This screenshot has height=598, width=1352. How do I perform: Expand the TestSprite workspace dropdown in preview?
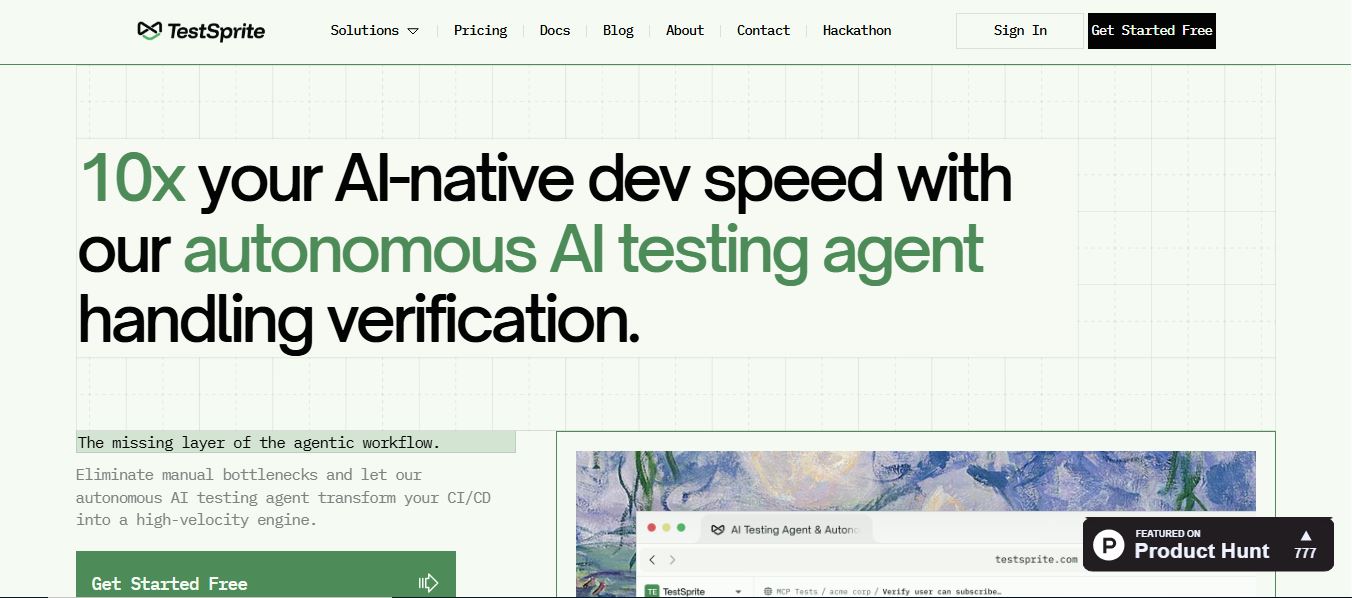(739, 591)
